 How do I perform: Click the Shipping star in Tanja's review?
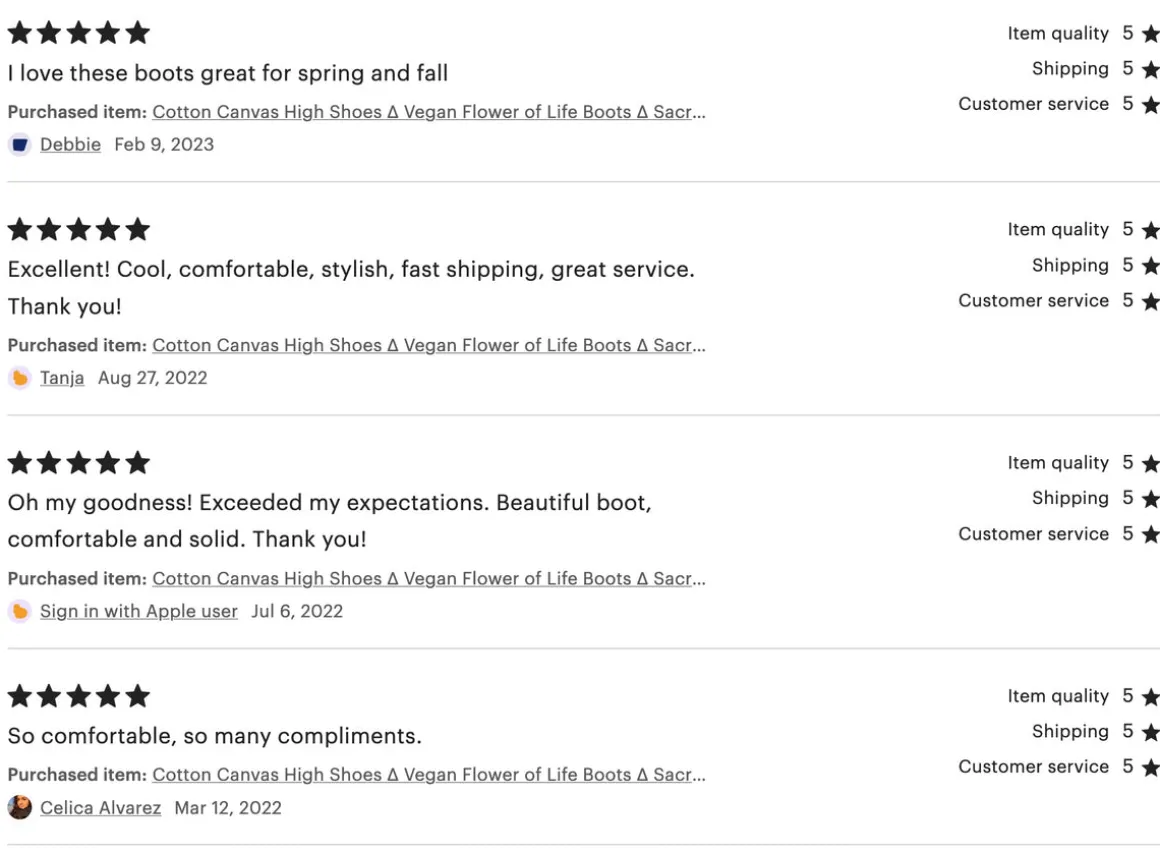(x=1150, y=266)
